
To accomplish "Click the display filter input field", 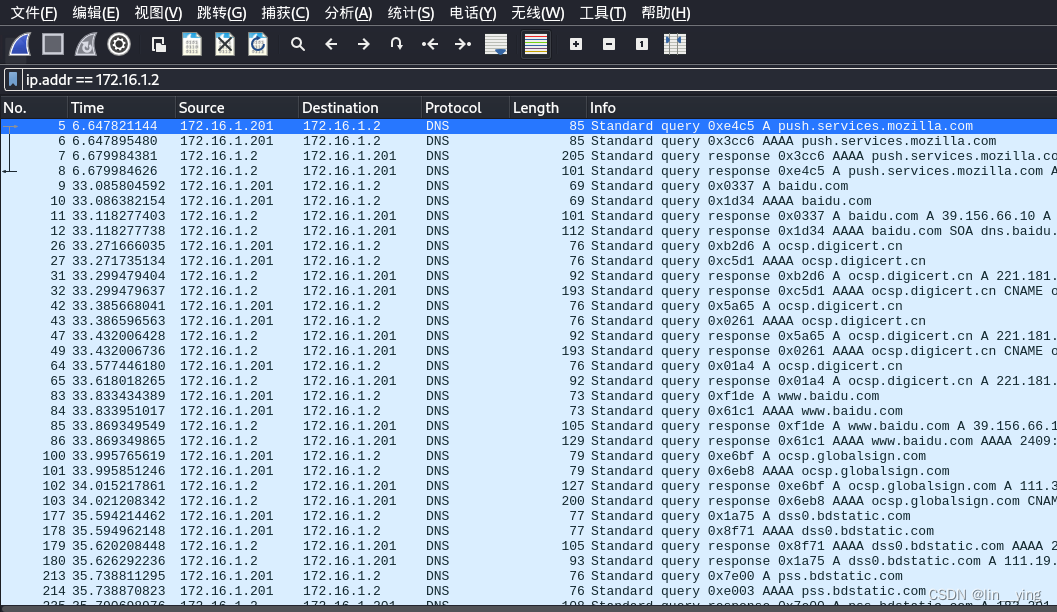I will click(539, 80).
